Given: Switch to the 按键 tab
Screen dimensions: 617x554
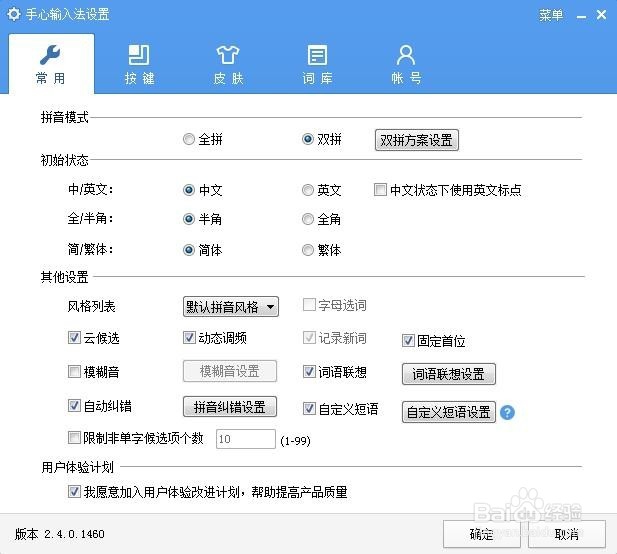Looking at the screenshot, I should click(x=139, y=64).
